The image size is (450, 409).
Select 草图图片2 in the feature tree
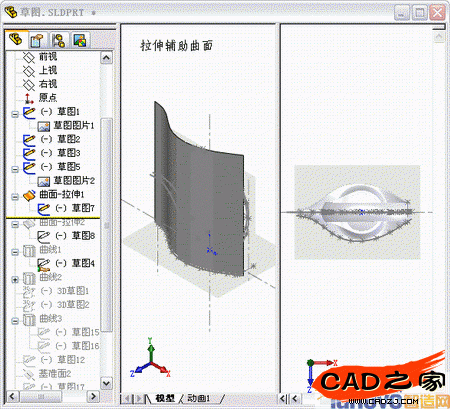(74, 181)
